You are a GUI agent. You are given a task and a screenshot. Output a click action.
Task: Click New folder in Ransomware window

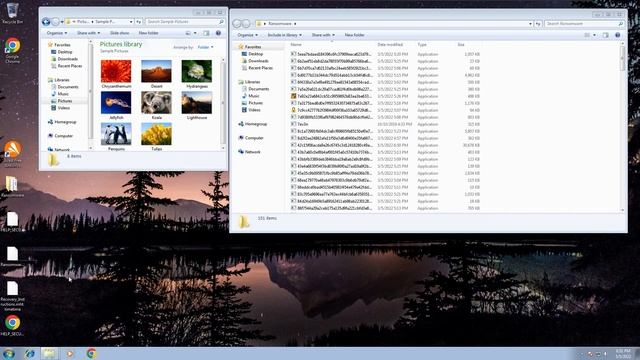pyautogui.click(x=354, y=35)
